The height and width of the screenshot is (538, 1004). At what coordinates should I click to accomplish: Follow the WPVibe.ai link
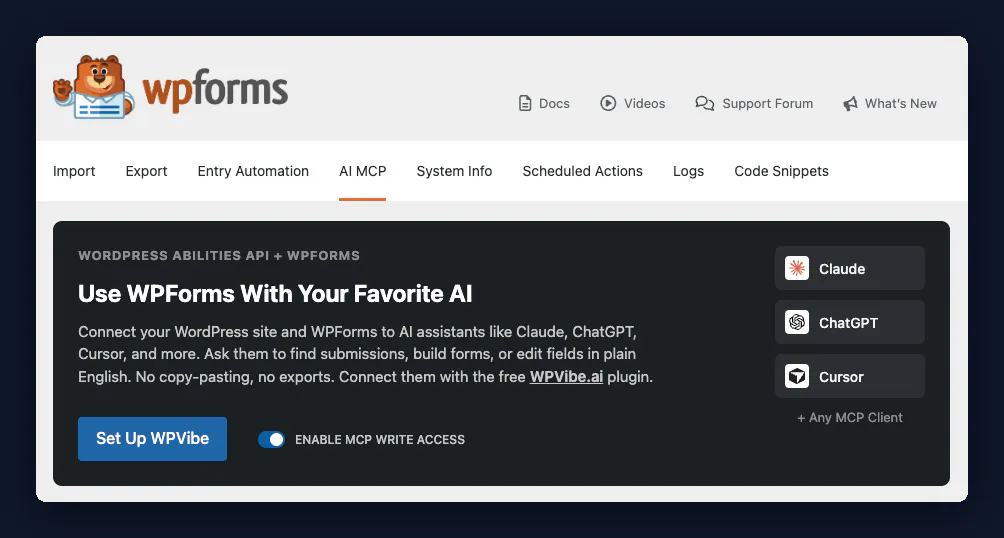pos(566,377)
